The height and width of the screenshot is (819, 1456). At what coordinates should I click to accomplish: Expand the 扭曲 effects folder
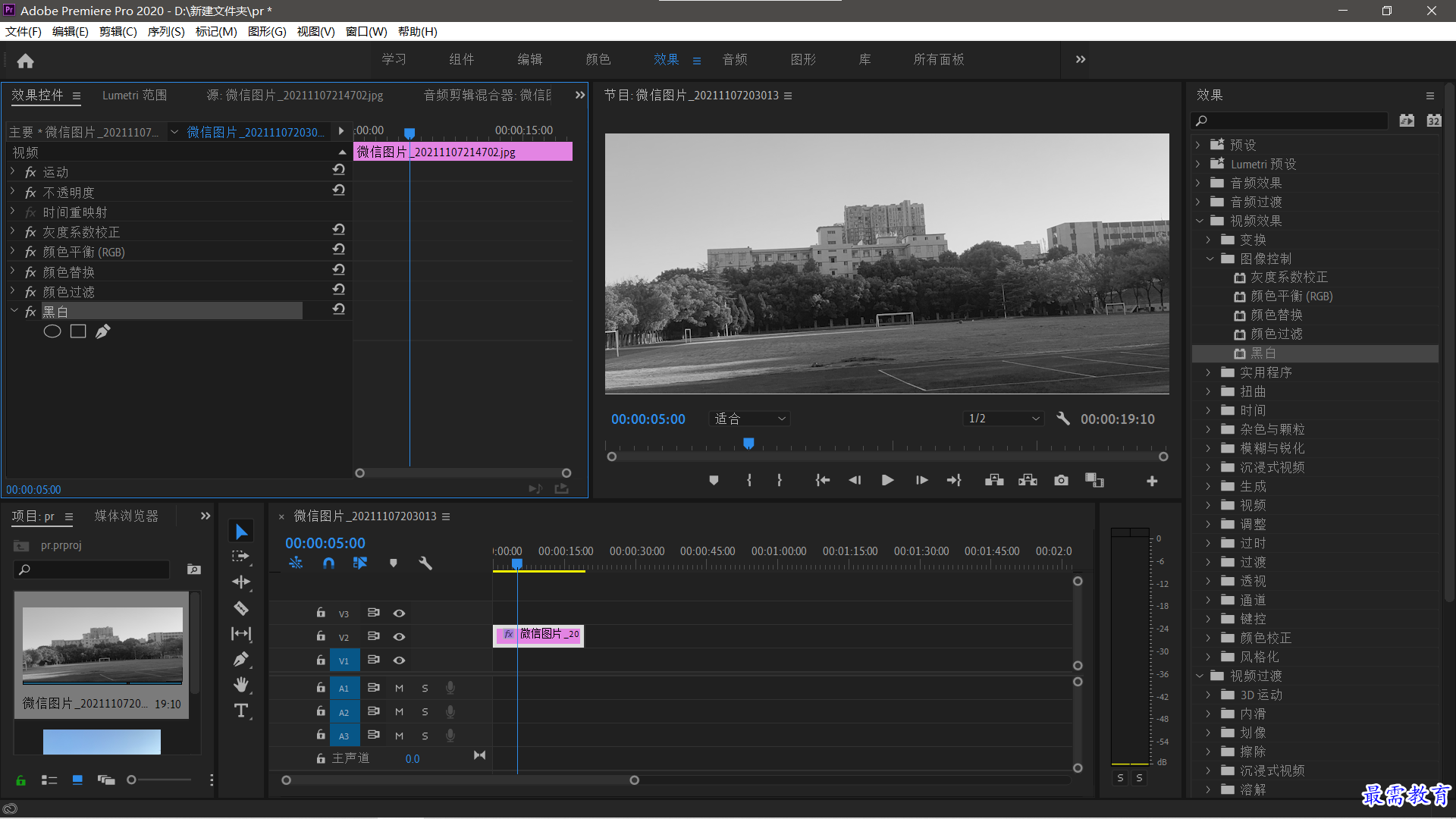coord(1209,391)
